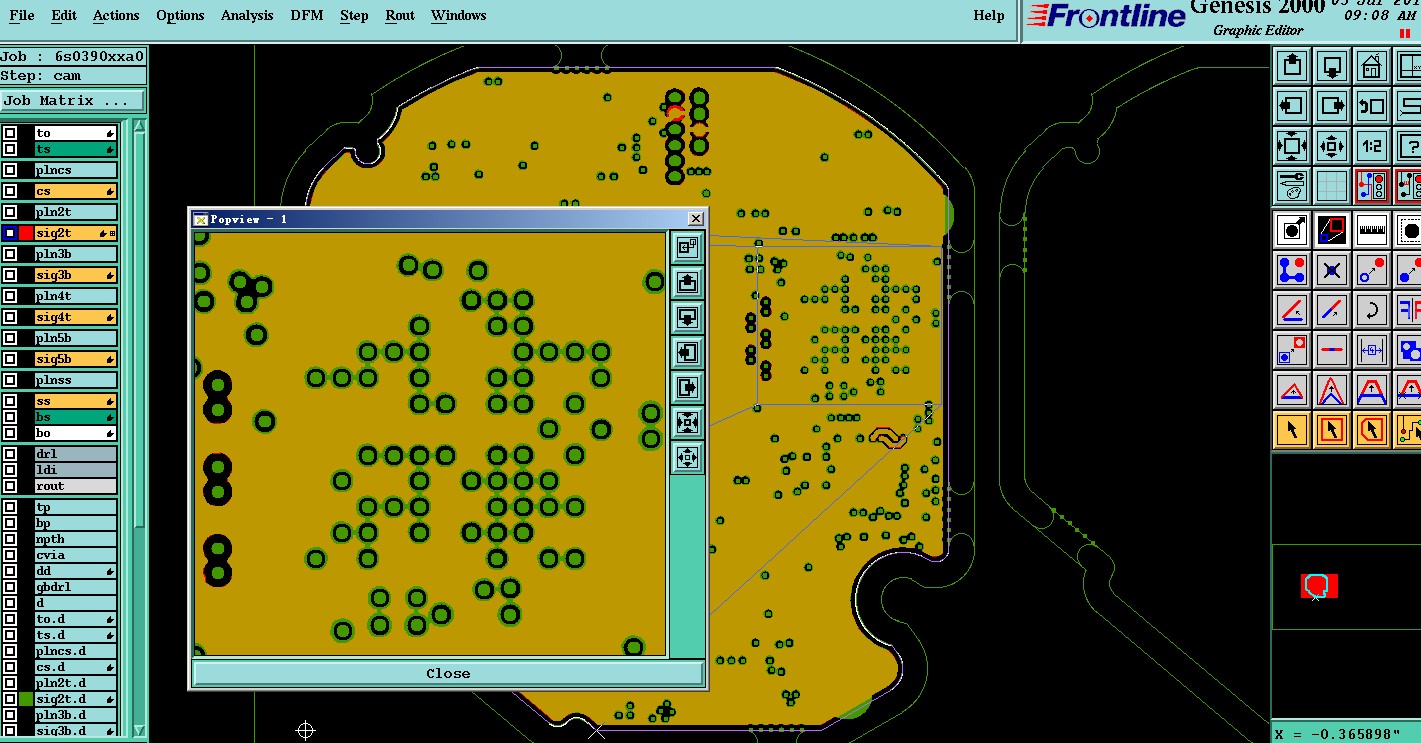Select the rectangle-area arrow selection tool

click(1331, 430)
